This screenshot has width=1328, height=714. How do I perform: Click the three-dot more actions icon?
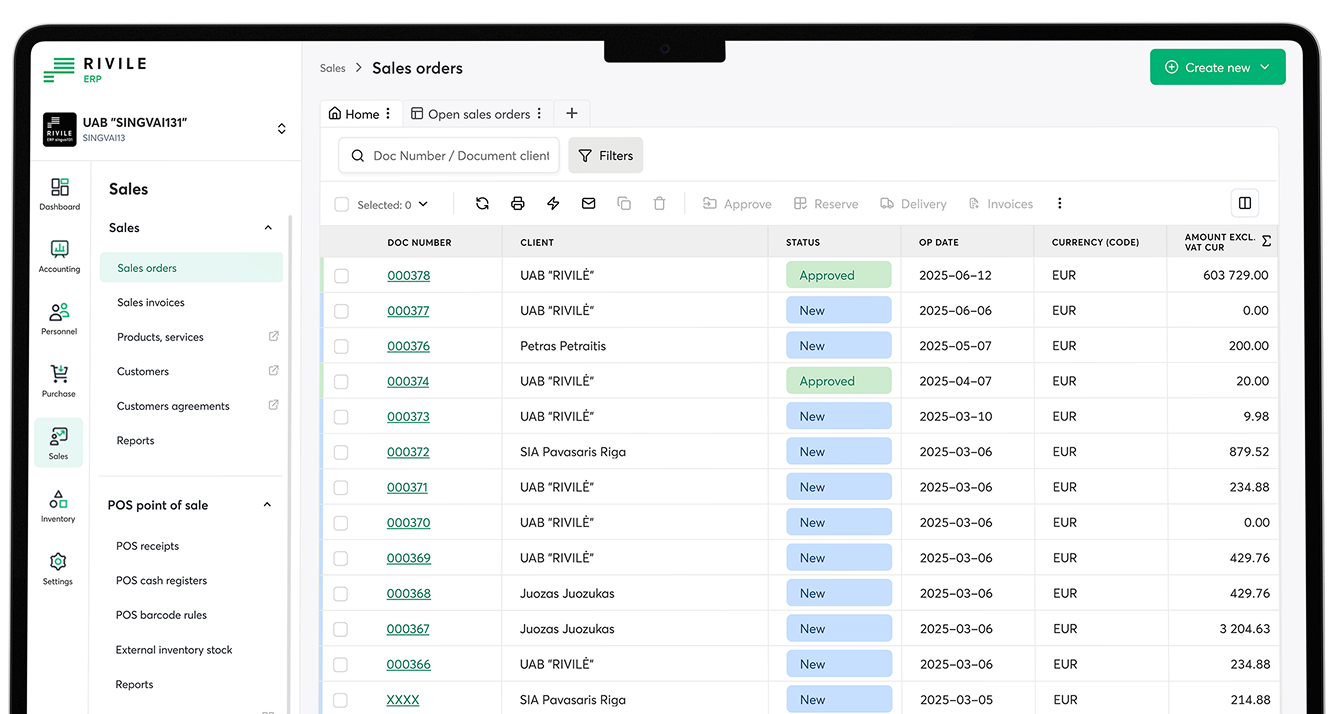click(x=1059, y=203)
